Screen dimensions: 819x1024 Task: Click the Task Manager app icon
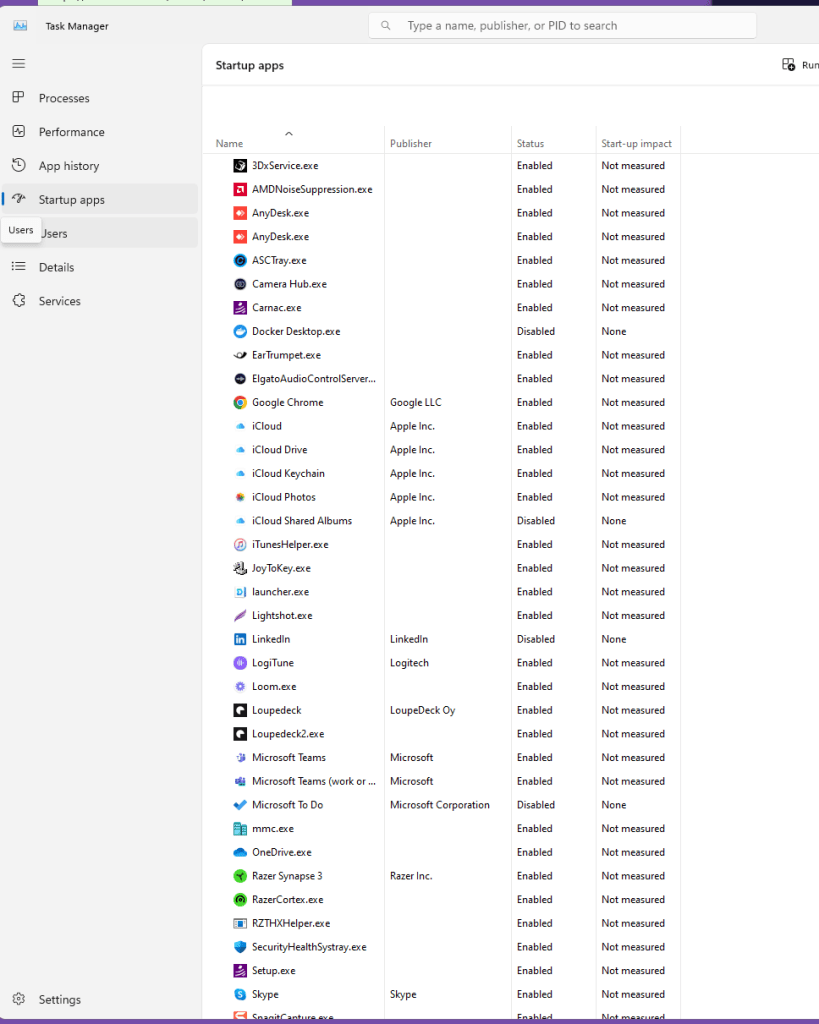click(20, 26)
